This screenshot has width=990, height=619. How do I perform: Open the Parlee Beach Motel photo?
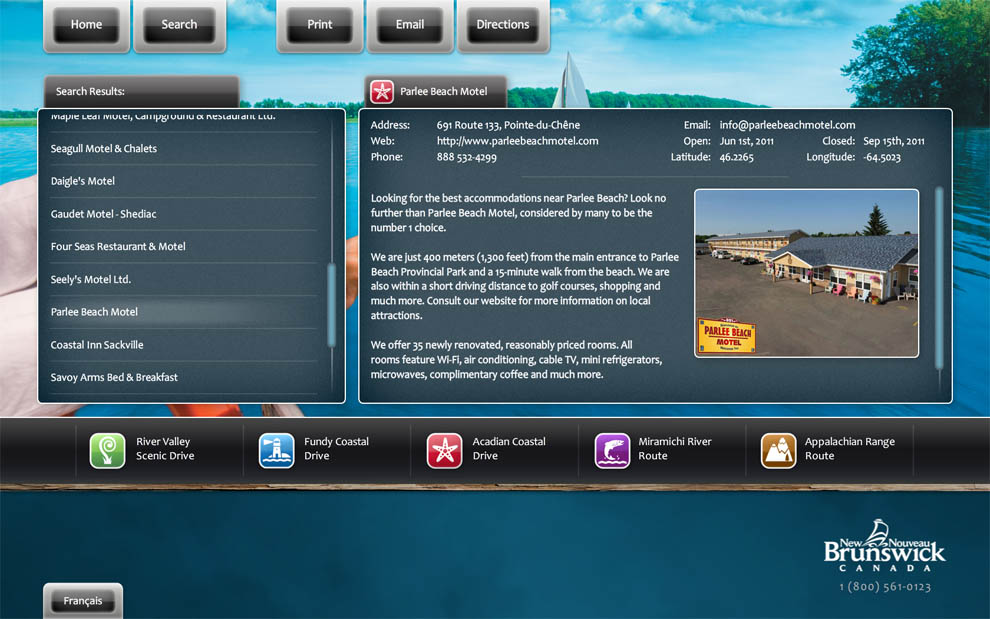807,273
